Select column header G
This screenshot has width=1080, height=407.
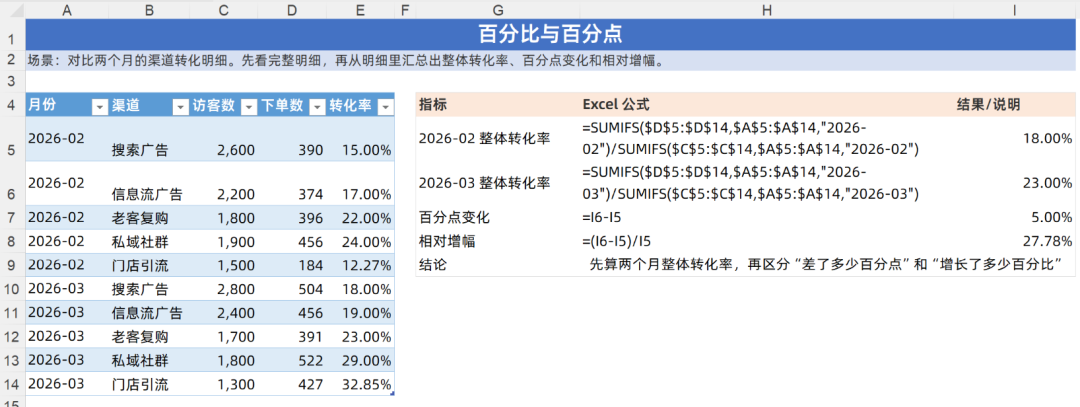coord(497,10)
